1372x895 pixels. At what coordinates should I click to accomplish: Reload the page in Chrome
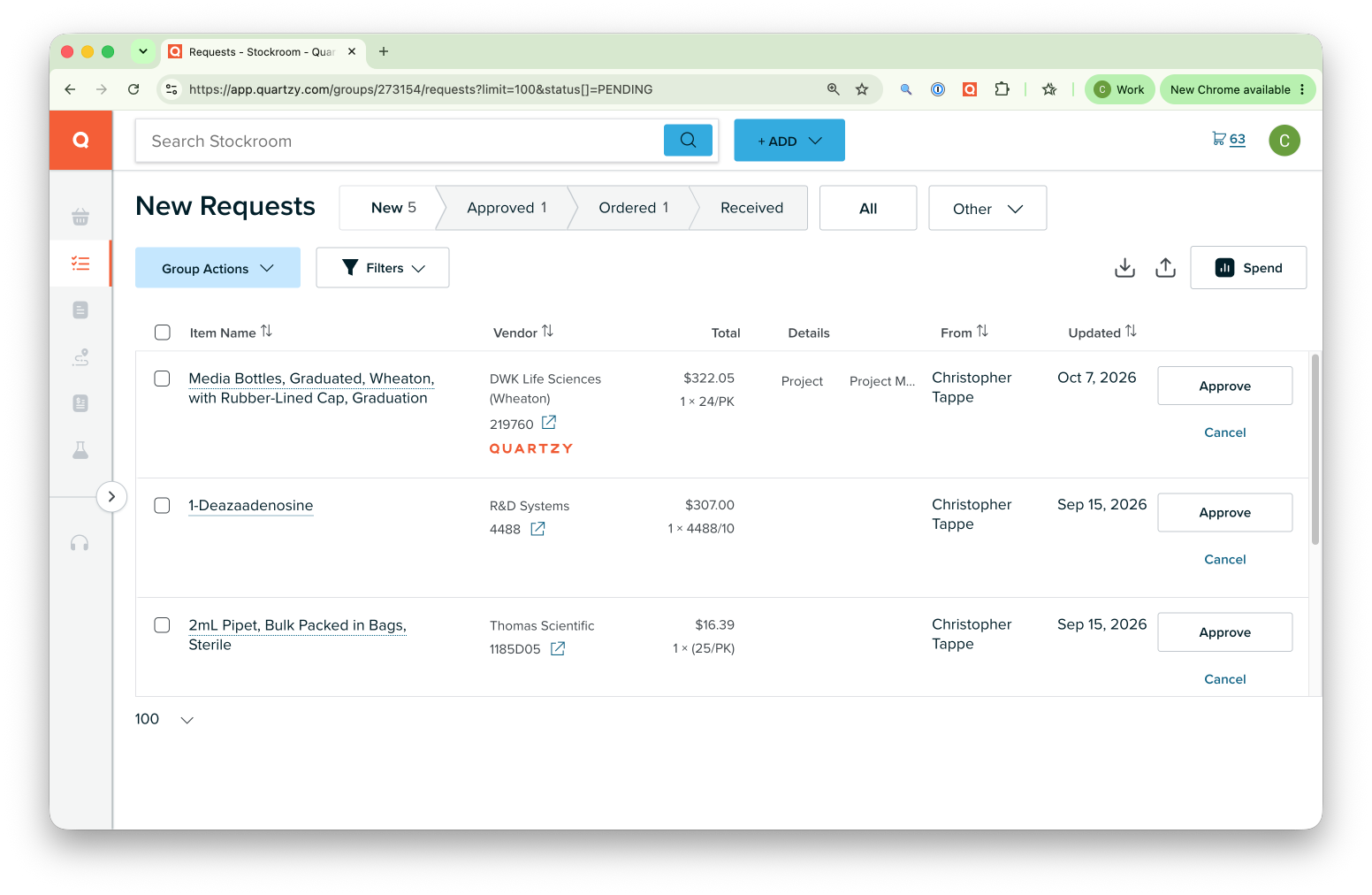click(x=133, y=89)
